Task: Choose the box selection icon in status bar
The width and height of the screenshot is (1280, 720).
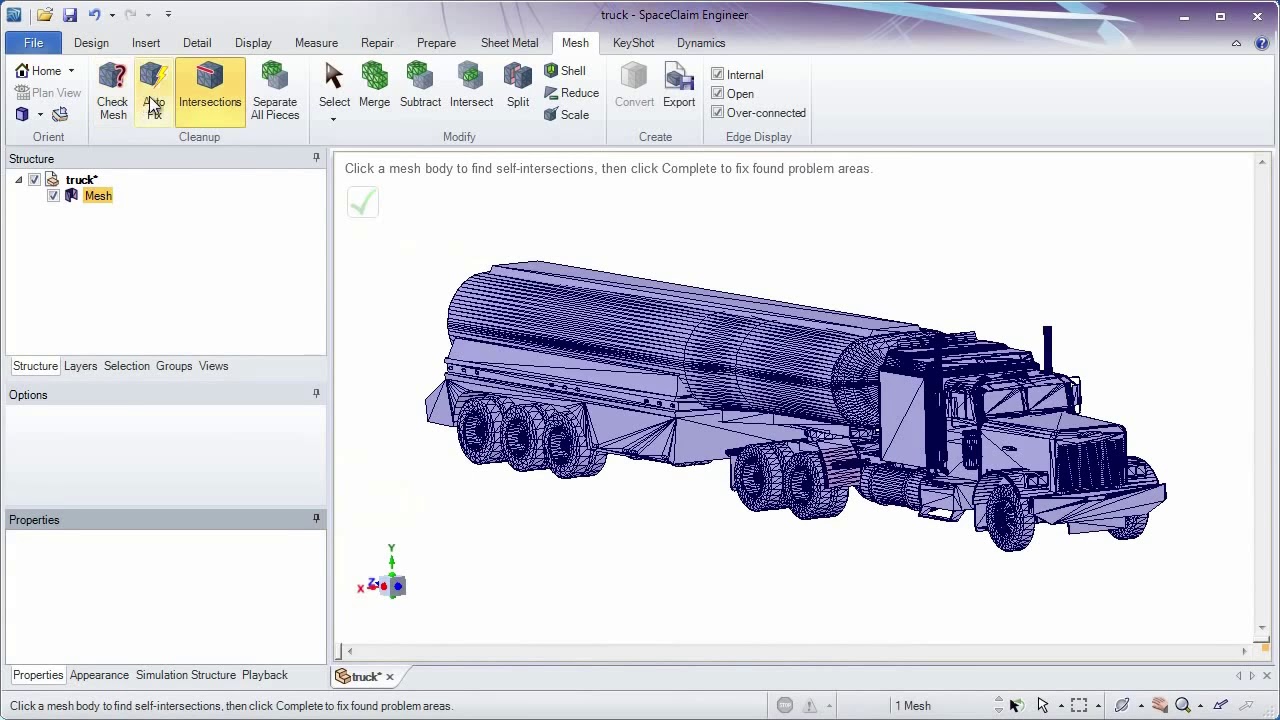Action: [x=1079, y=705]
